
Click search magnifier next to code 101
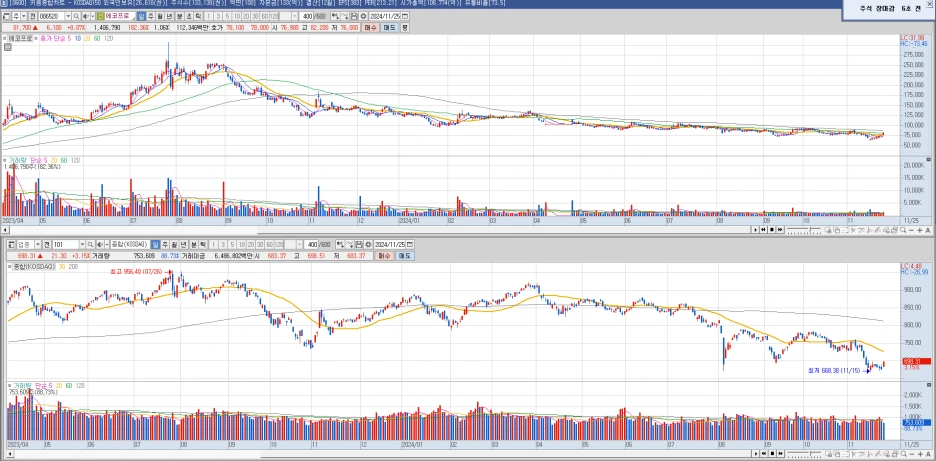[91, 244]
